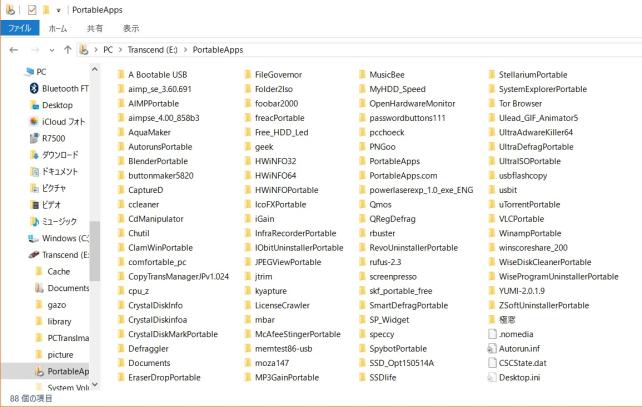Select the 表示 ribbon tab

[x=131, y=28]
